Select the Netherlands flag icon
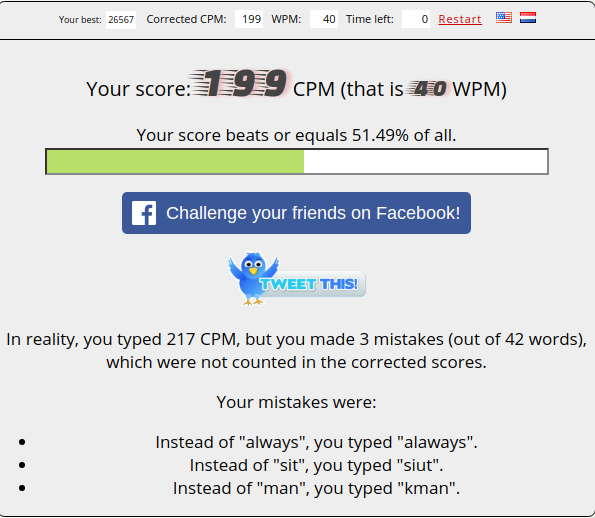Screen dimensions: 595x518 coord(528,17)
